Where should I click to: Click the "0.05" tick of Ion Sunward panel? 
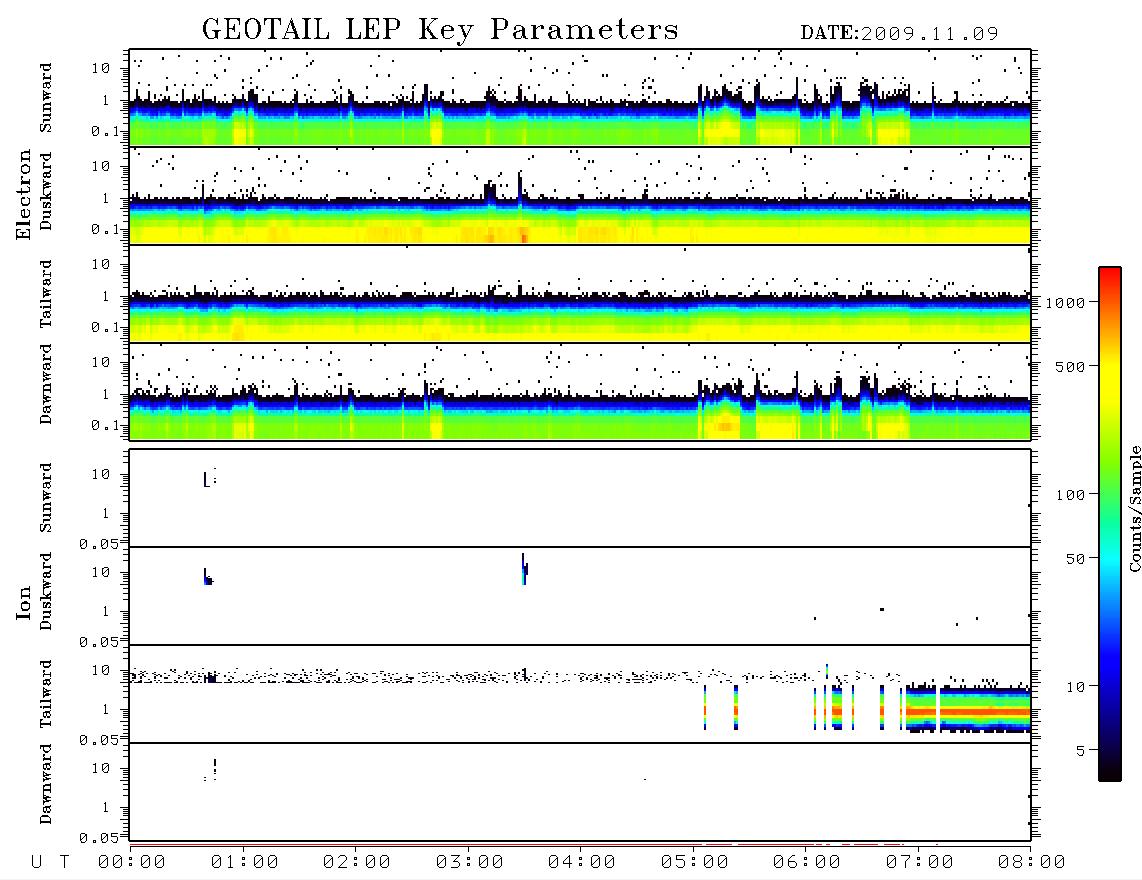point(99,543)
